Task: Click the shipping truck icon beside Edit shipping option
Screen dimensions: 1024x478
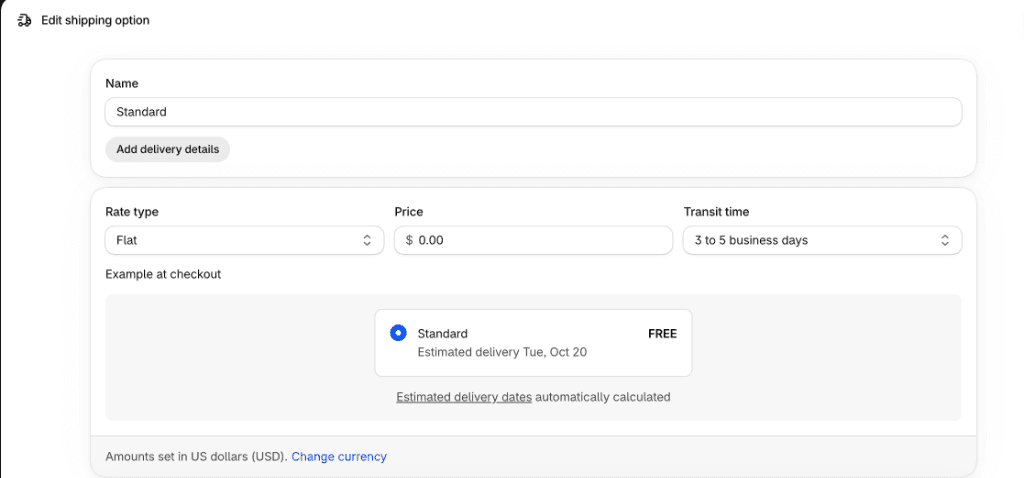Action: tap(24, 20)
